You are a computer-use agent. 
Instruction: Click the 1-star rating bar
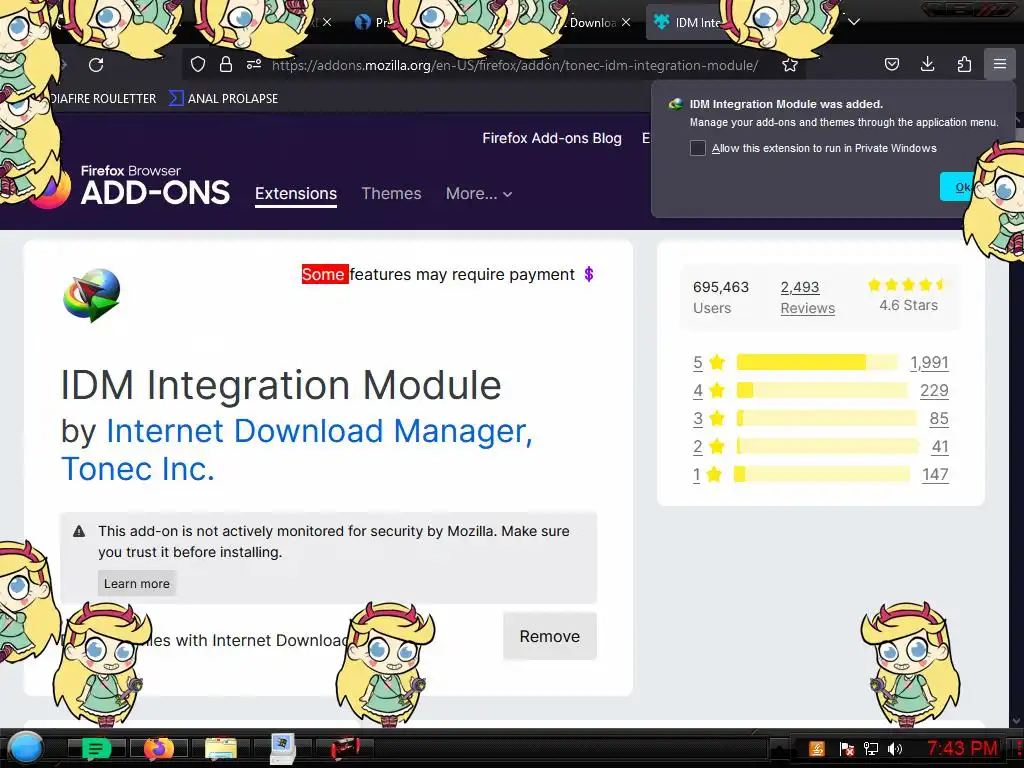(822, 474)
